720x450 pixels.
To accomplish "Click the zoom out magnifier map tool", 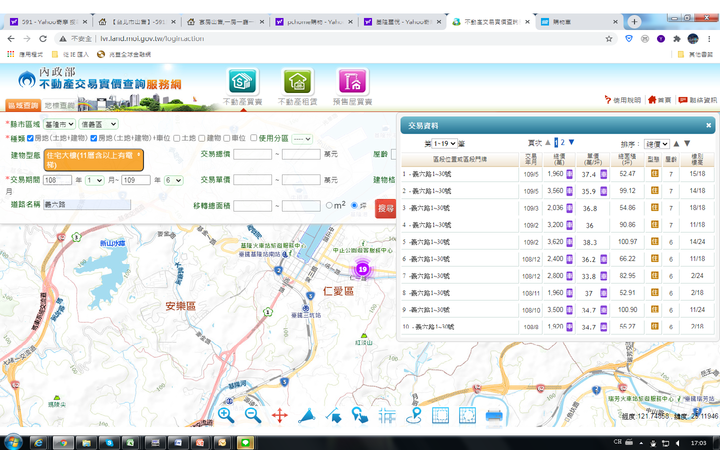I will [x=253, y=415].
